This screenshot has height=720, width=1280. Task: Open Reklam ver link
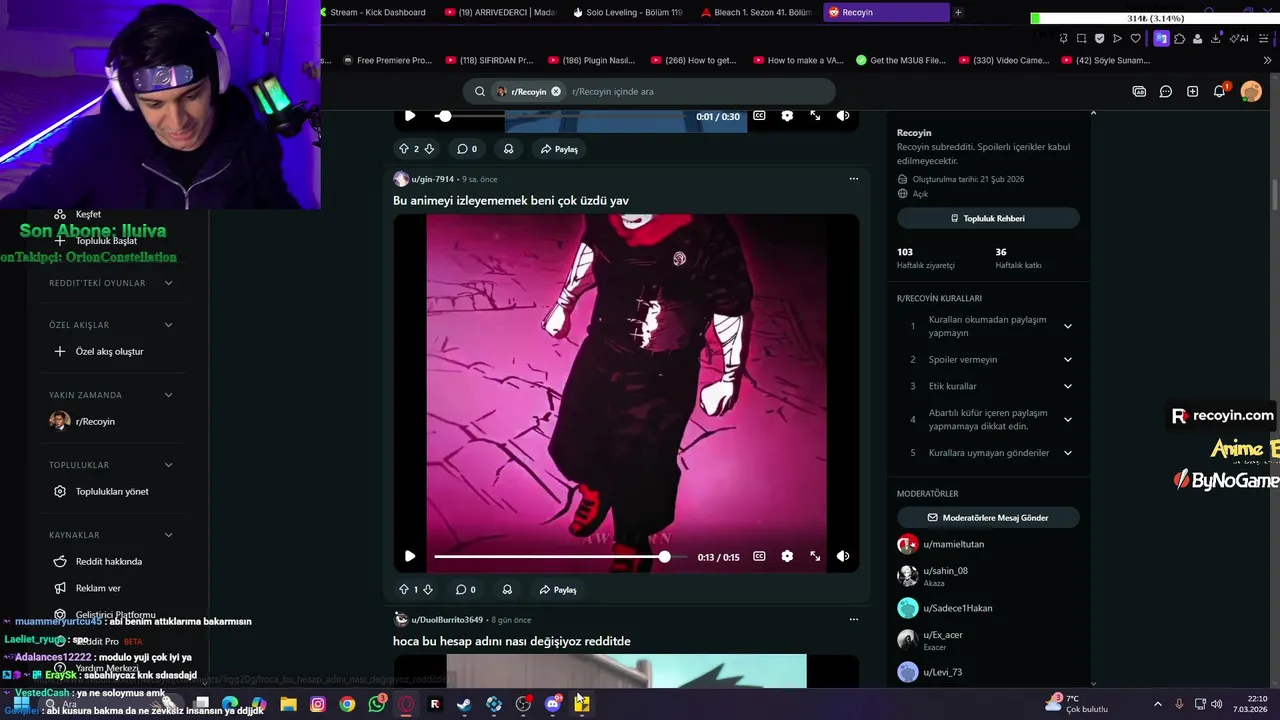tap(98, 588)
